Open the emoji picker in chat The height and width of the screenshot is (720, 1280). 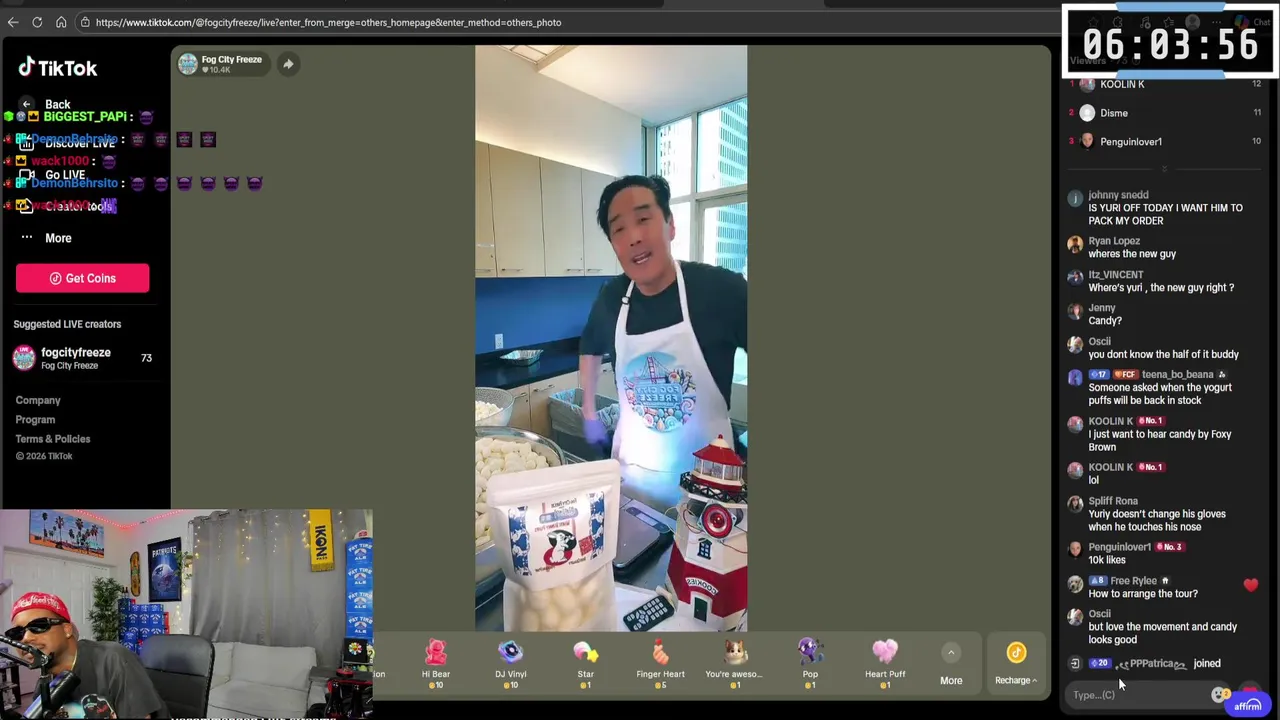click(x=1218, y=695)
